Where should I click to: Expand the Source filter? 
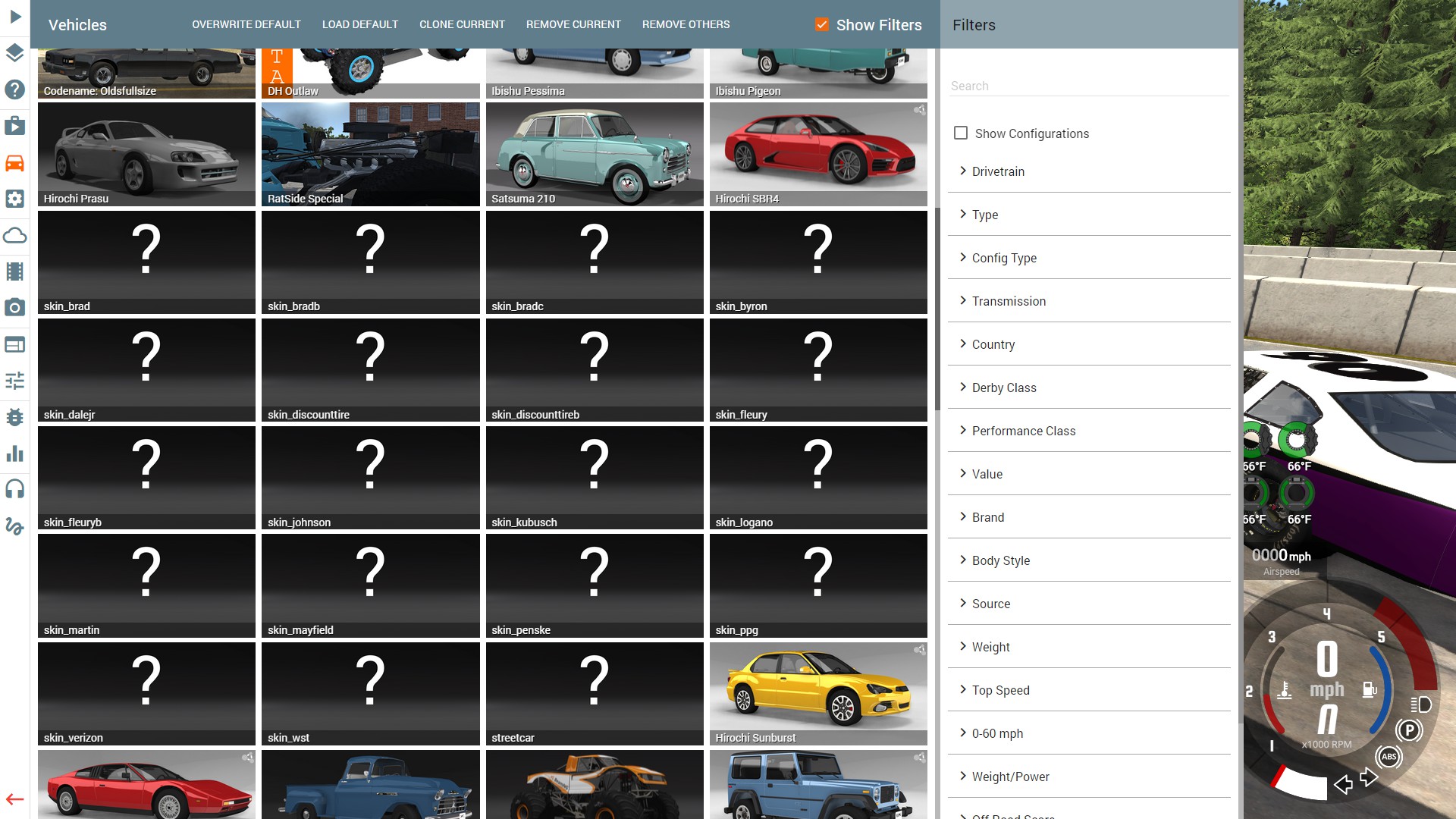pyautogui.click(x=1089, y=604)
